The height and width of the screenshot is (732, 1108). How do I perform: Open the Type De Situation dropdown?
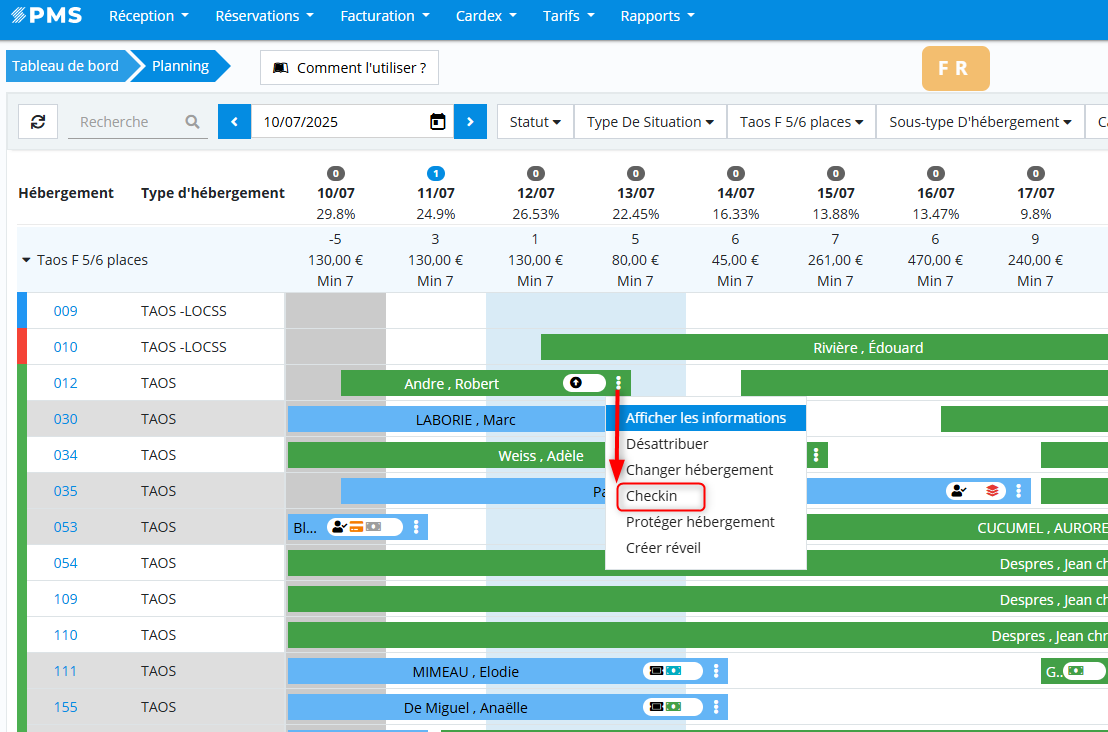(650, 122)
